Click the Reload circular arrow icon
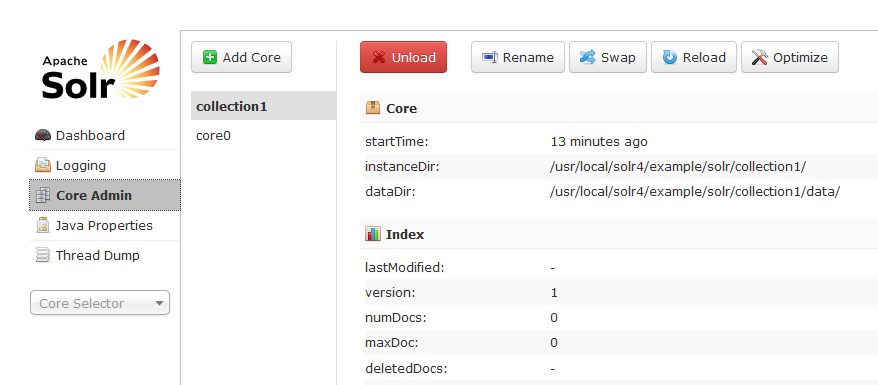The height and width of the screenshot is (385, 878). 670,57
